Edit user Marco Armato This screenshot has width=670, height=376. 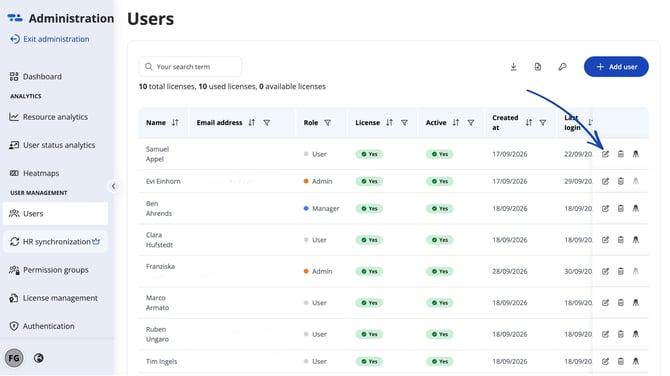(x=605, y=303)
